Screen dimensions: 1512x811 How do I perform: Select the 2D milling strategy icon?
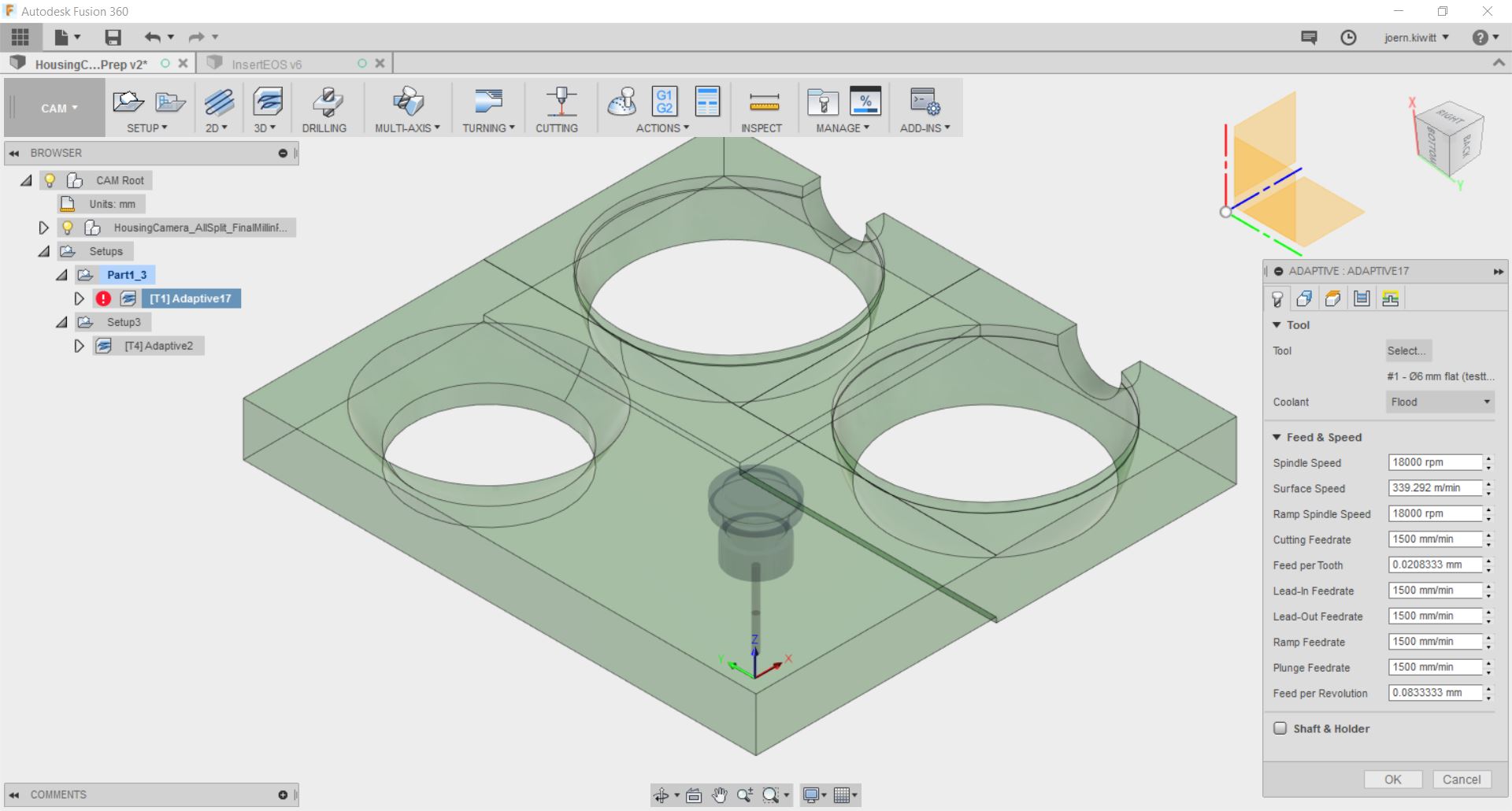pos(219,102)
